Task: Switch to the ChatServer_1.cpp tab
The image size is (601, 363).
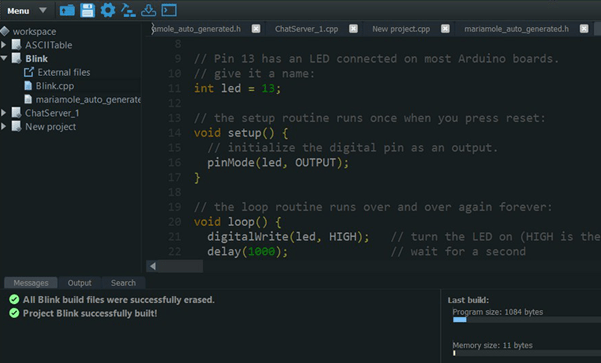Action: coord(306,29)
